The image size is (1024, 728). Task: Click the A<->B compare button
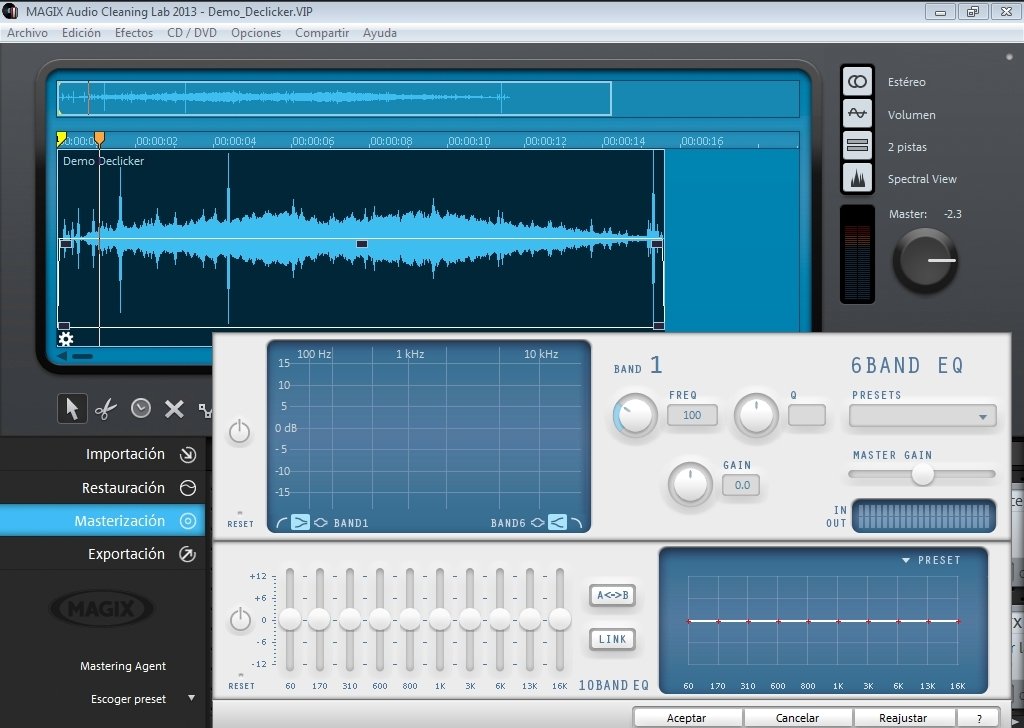(x=613, y=595)
